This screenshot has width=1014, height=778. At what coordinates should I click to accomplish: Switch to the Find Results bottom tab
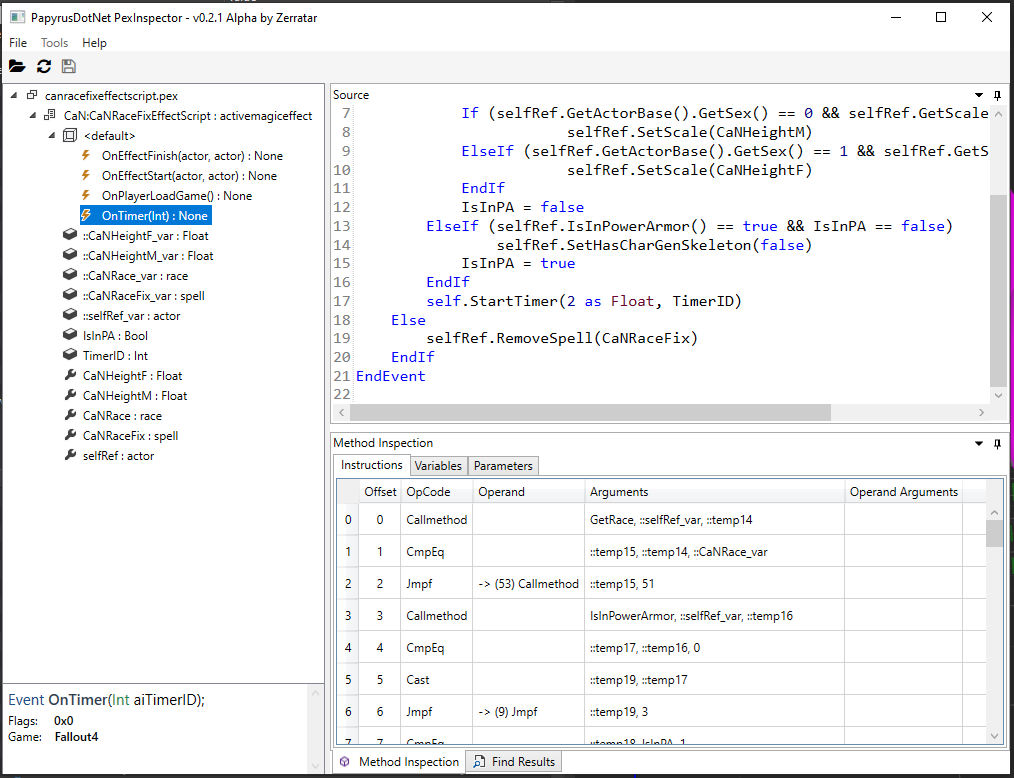pyautogui.click(x=515, y=762)
